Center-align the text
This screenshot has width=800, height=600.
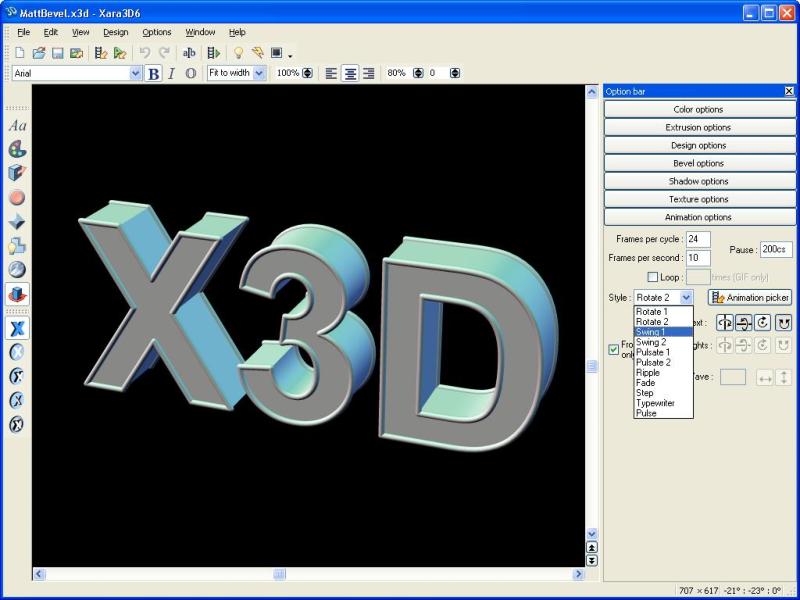tap(350, 73)
